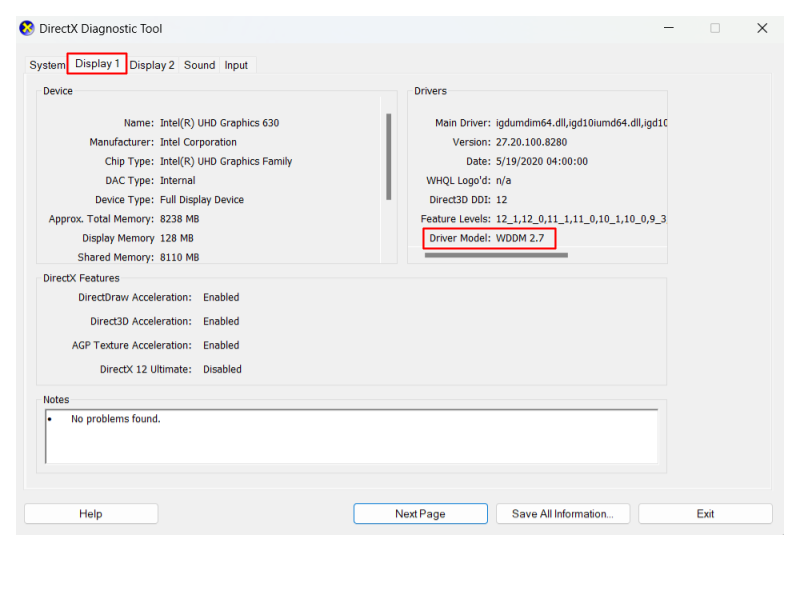Go to Next Page

tap(420, 514)
